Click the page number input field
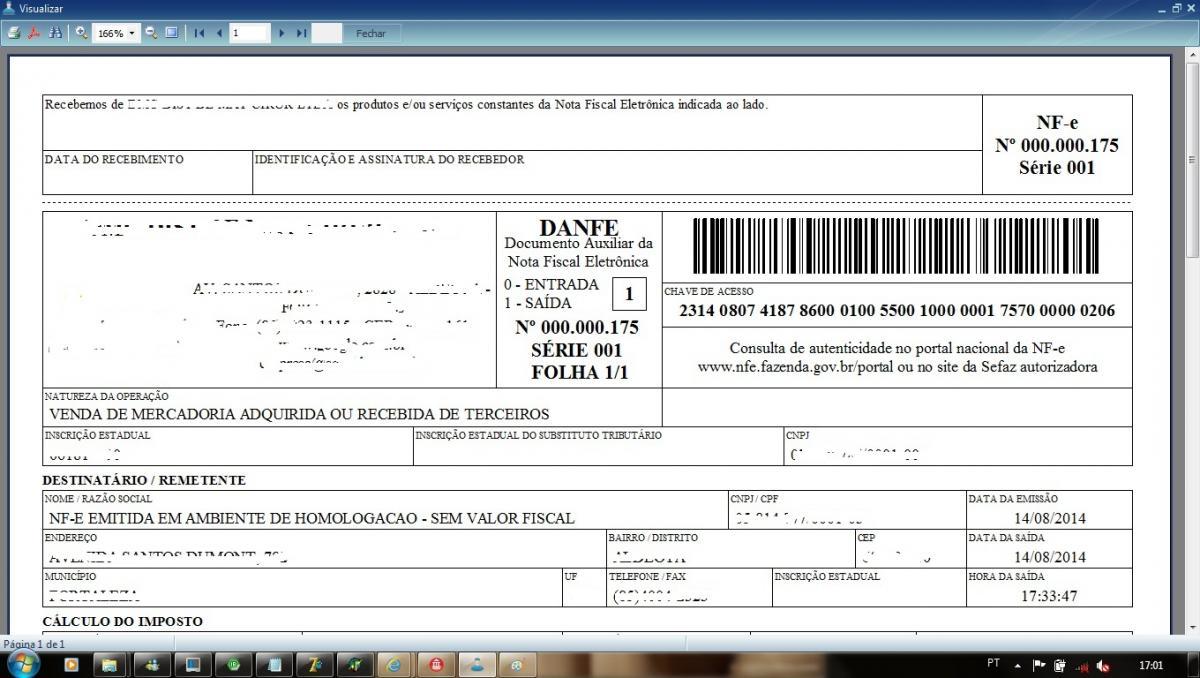The height and width of the screenshot is (678, 1200). click(x=250, y=33)
